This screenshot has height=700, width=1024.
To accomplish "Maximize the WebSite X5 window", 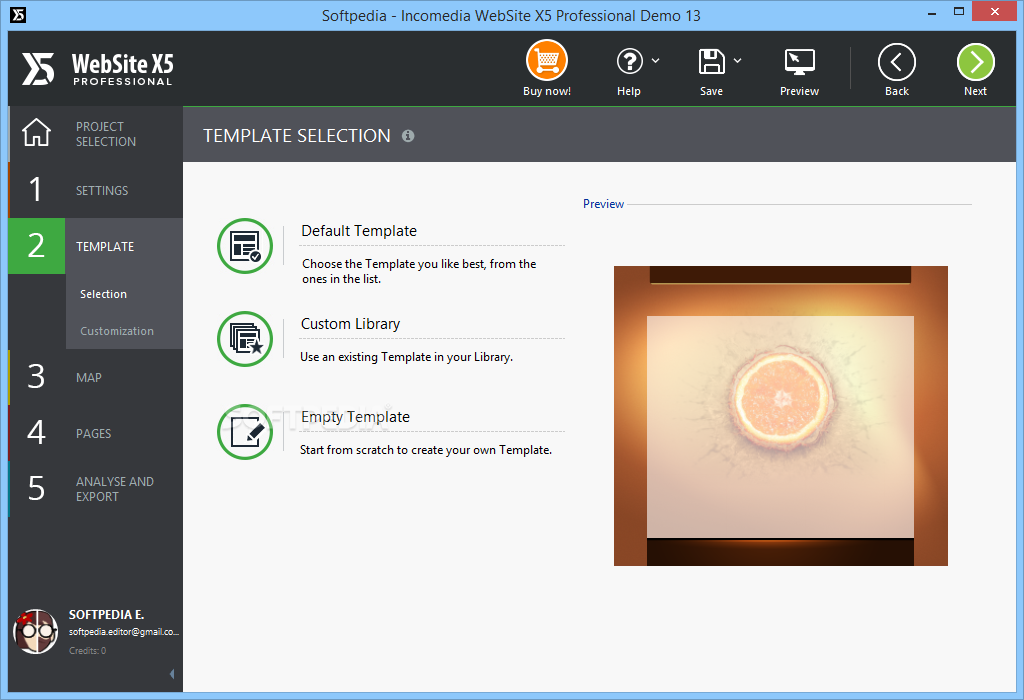I will [959, 12].
